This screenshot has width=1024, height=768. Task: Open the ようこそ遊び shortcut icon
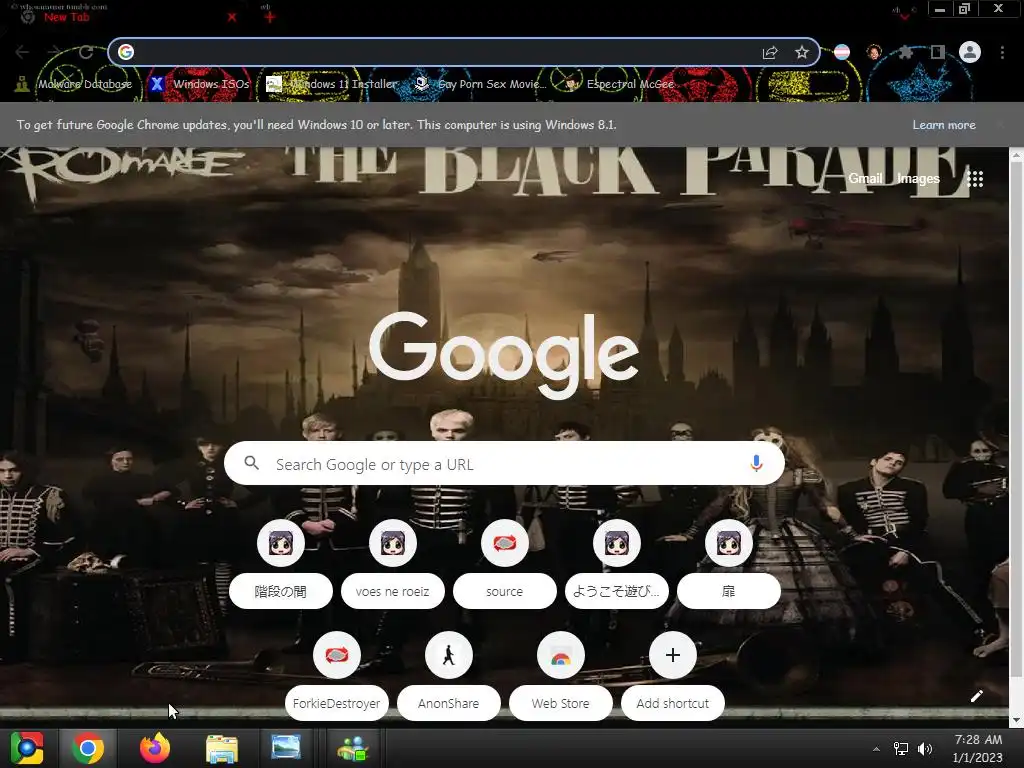(617, 543)
